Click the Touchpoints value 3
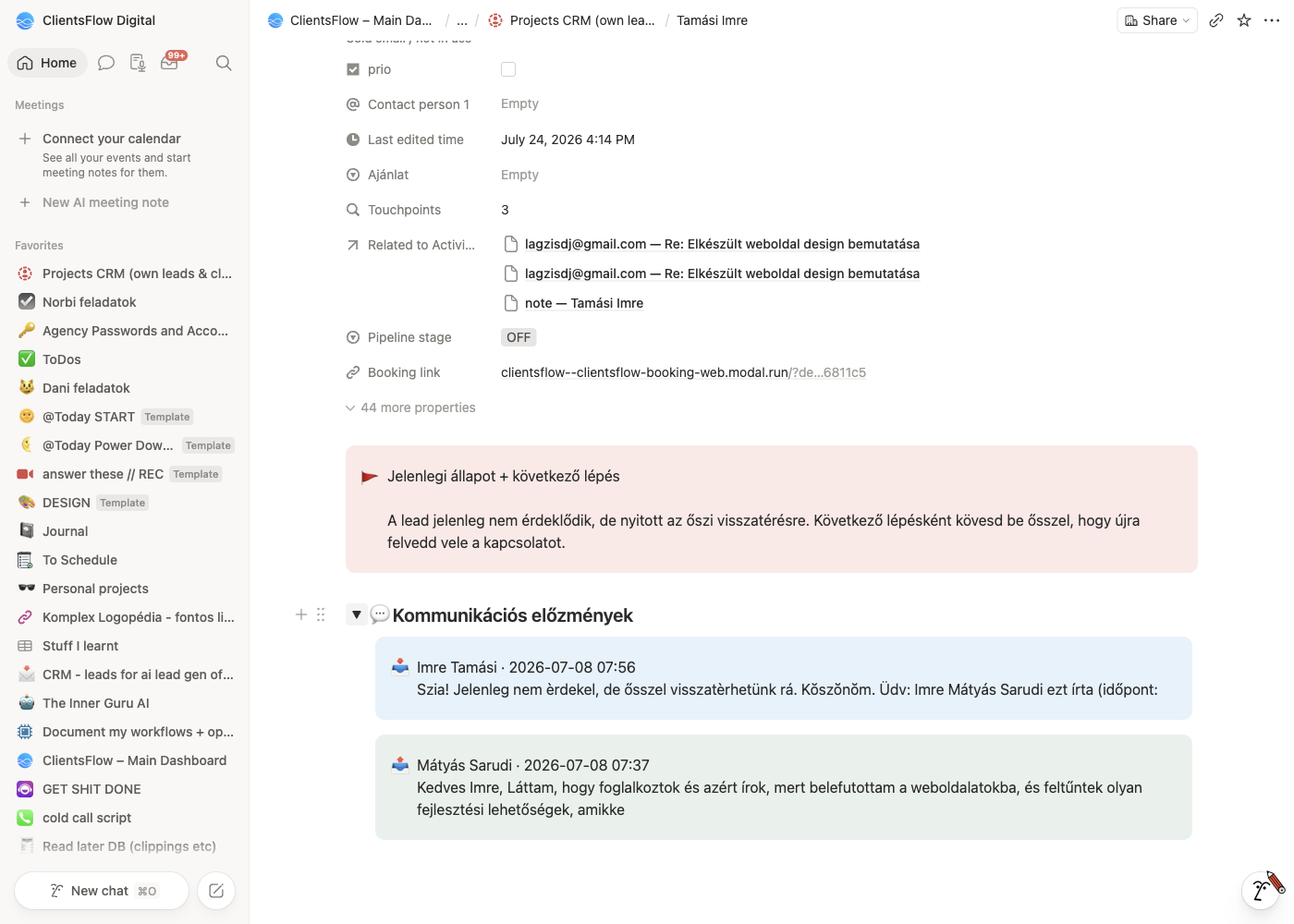 (x=505, y=210)
